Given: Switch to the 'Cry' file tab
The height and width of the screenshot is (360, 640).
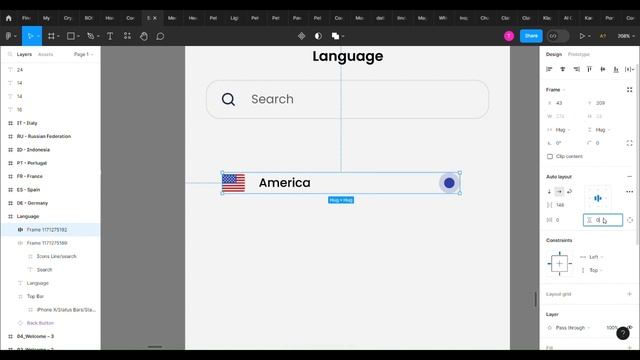Looking at the screenshot, I should [x=67, y=18].
